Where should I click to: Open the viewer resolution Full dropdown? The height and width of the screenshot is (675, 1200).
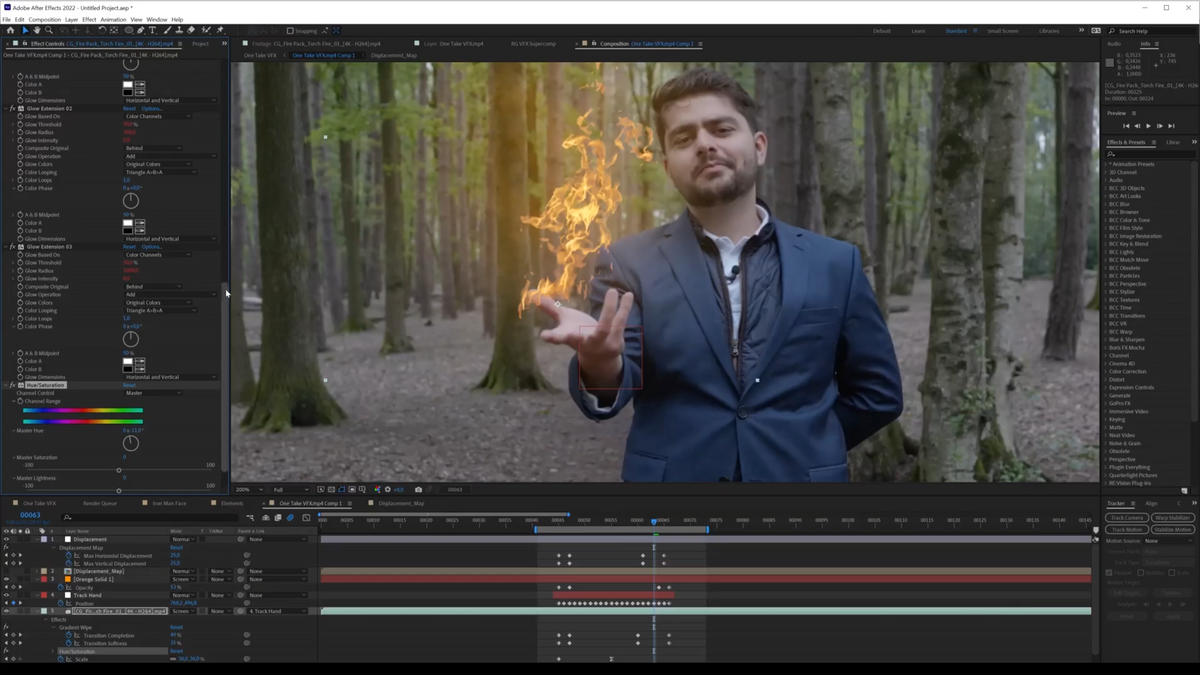pos(290,490)
